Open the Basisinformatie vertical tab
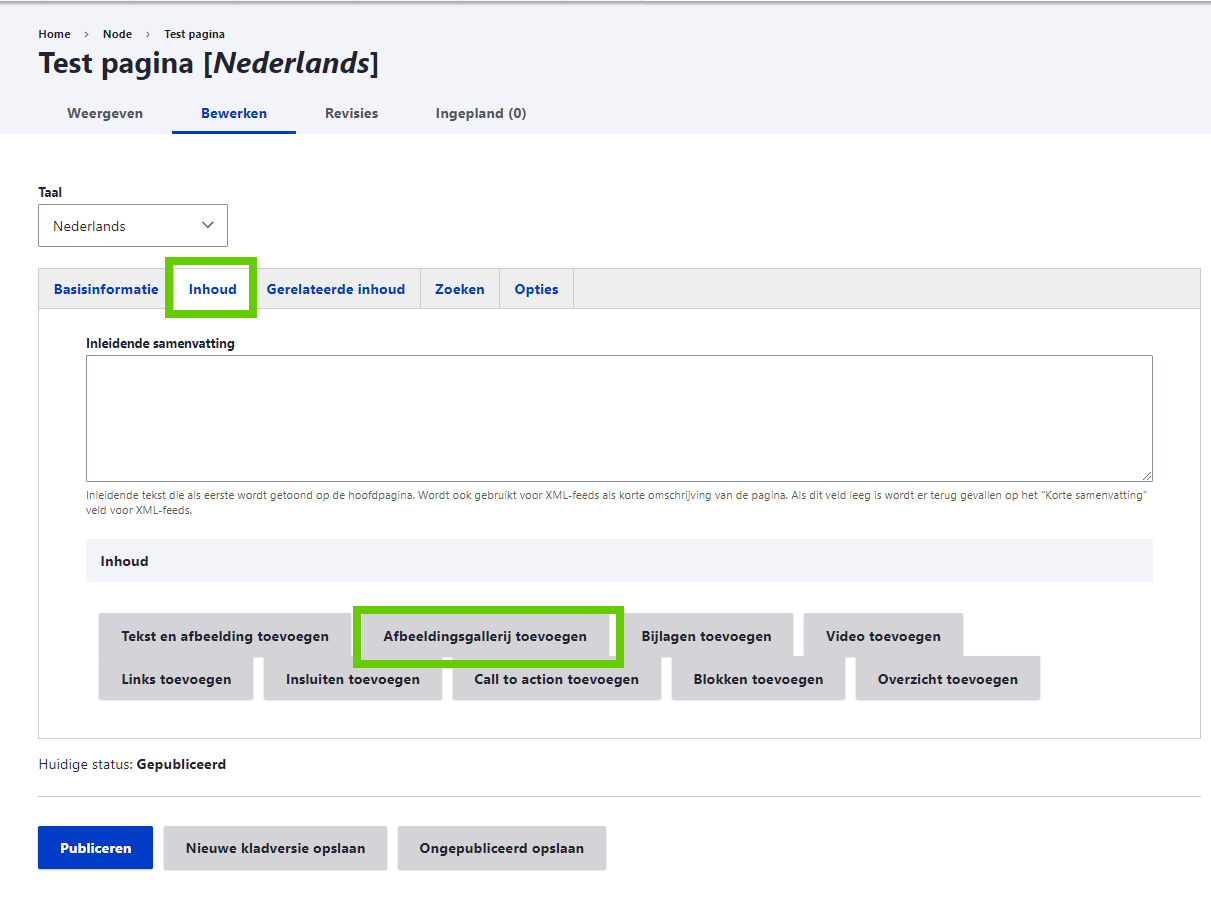This screenshot has width=1211, height=898. click(106, 289)
